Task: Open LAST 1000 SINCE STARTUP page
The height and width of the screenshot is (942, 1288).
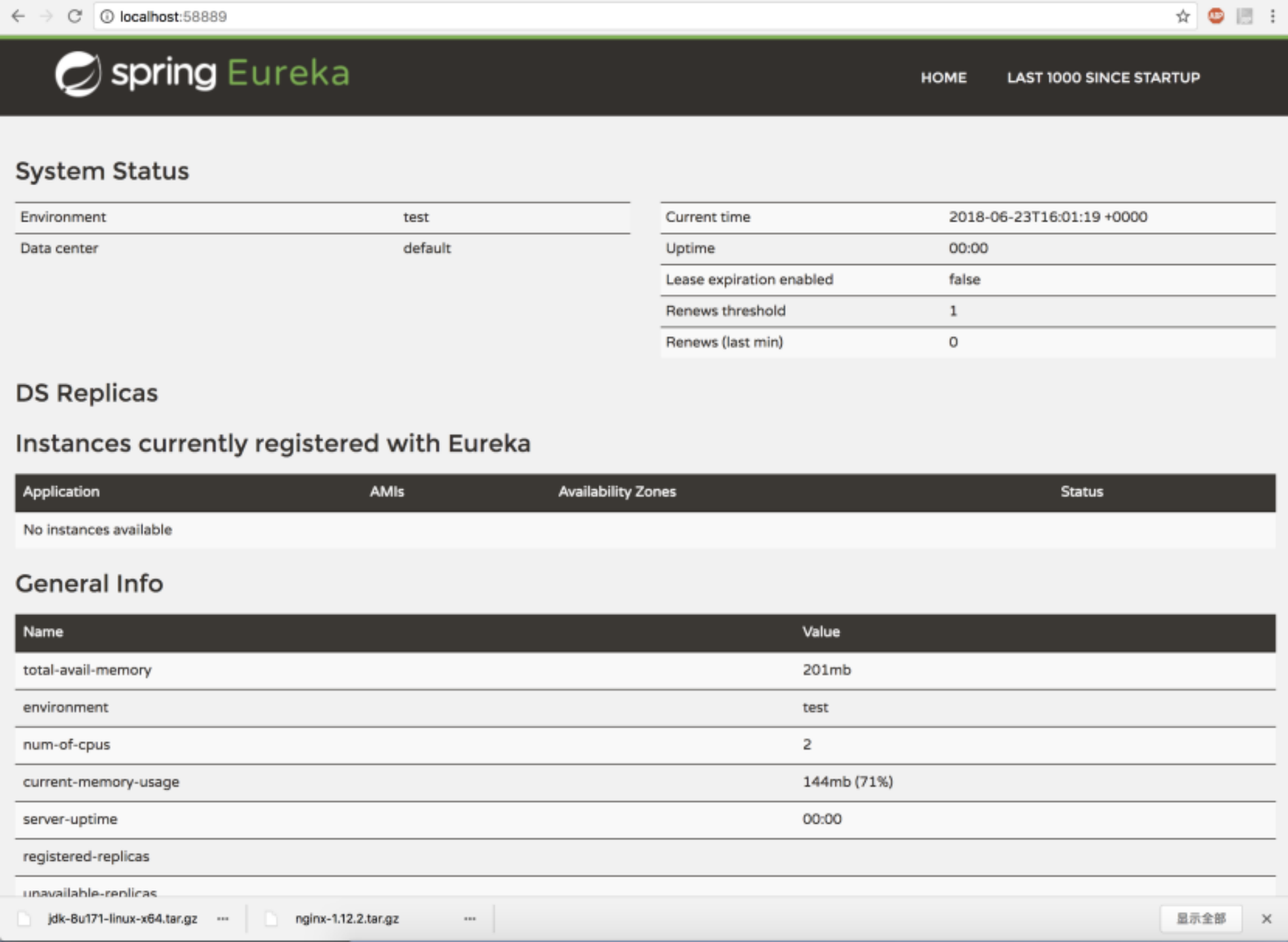Action: pyautogui.click(x=1103, y=78)
